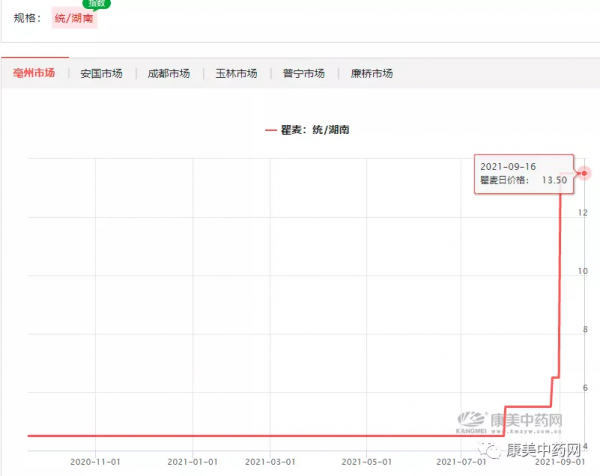Click the 2021-03-01 x-axis label
The height and width of the screenshot is (476, 600).
270,462
